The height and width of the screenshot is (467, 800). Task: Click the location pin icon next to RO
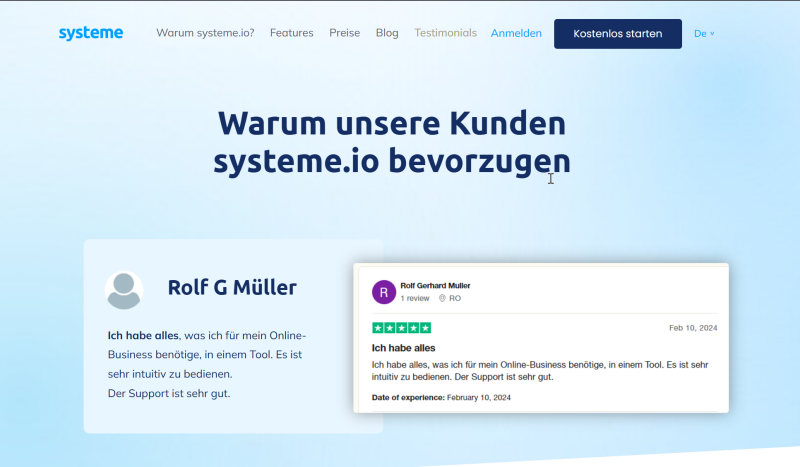pyautogui.click(x=442, y=298)
